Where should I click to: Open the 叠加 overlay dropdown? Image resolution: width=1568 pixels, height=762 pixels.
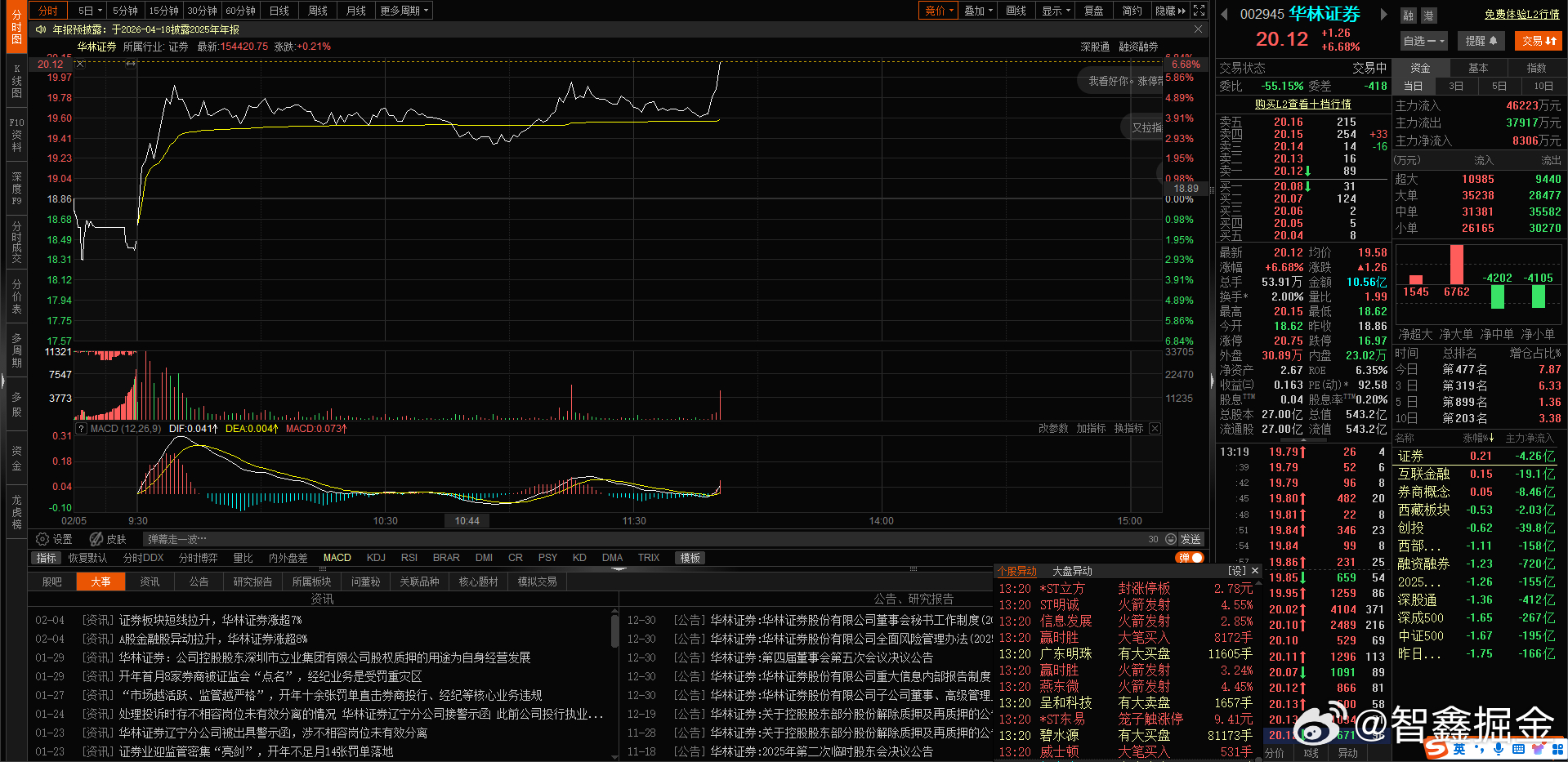coord(978,11)
